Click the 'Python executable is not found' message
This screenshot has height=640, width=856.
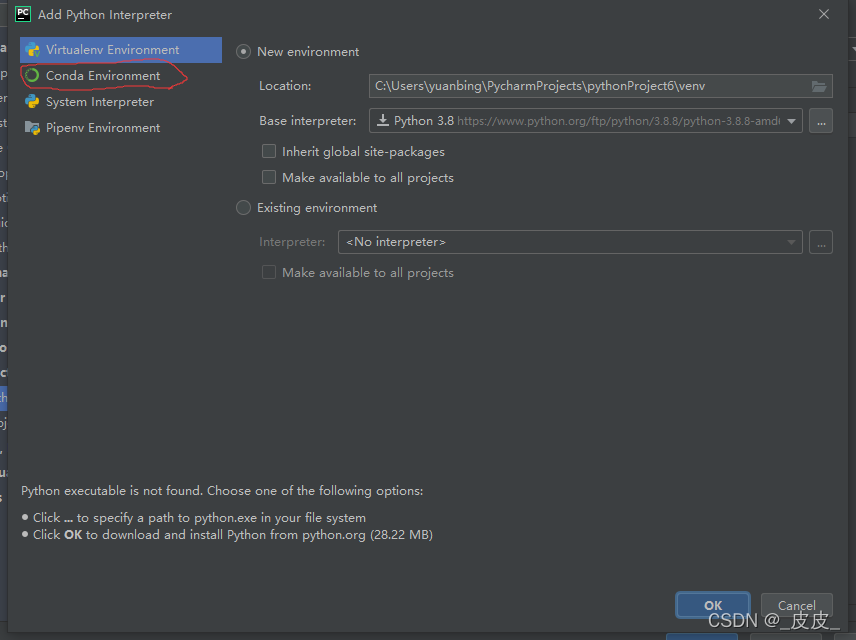222,491
